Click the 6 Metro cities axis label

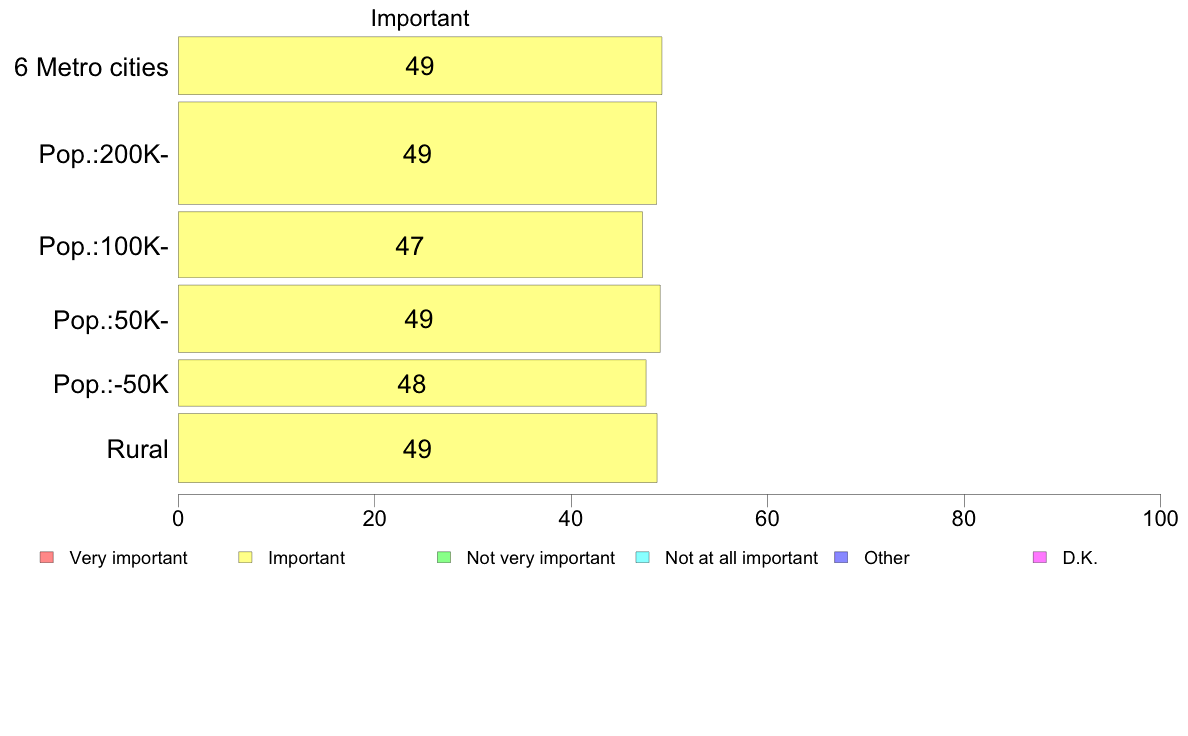[91, 67]
